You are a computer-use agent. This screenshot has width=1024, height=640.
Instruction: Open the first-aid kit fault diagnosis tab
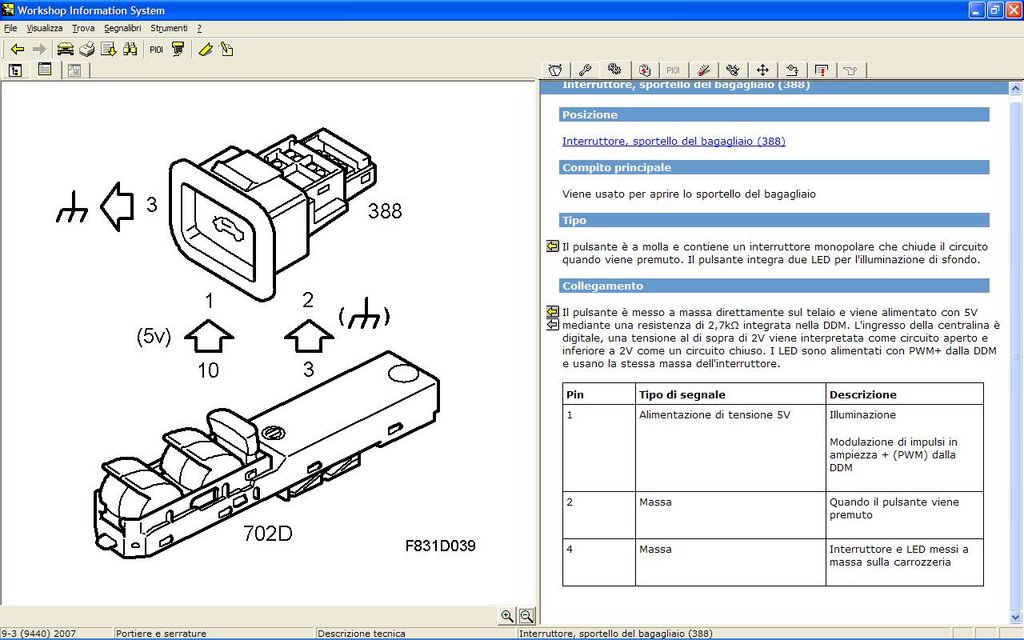click(645, 70)
